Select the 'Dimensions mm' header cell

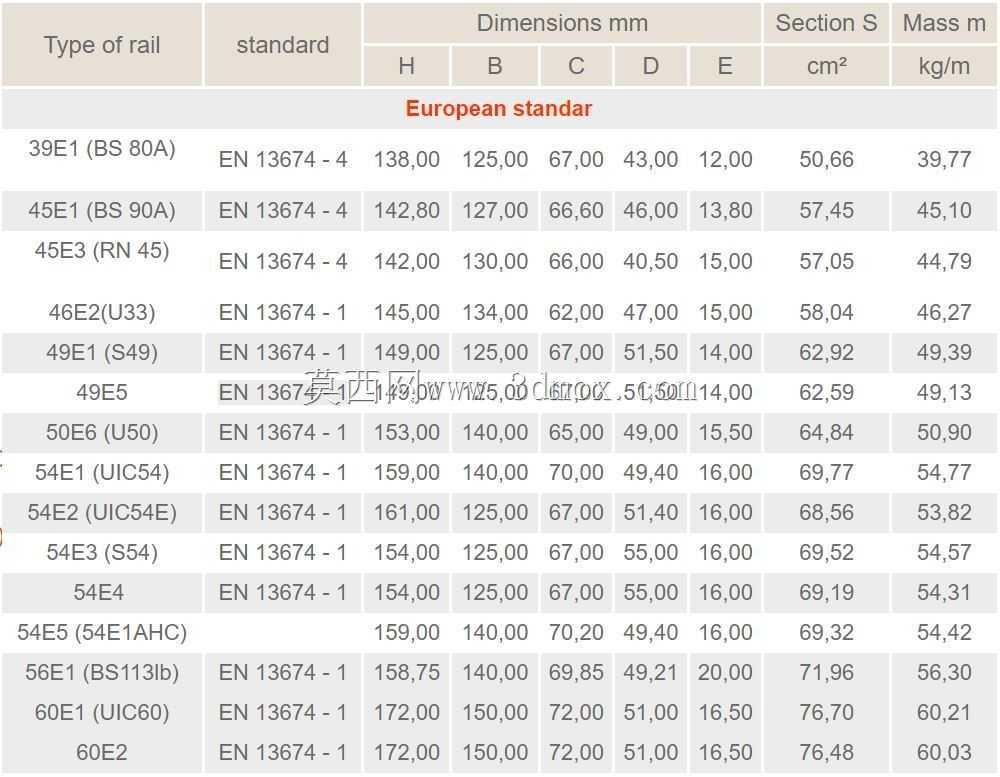pos(562,23)
